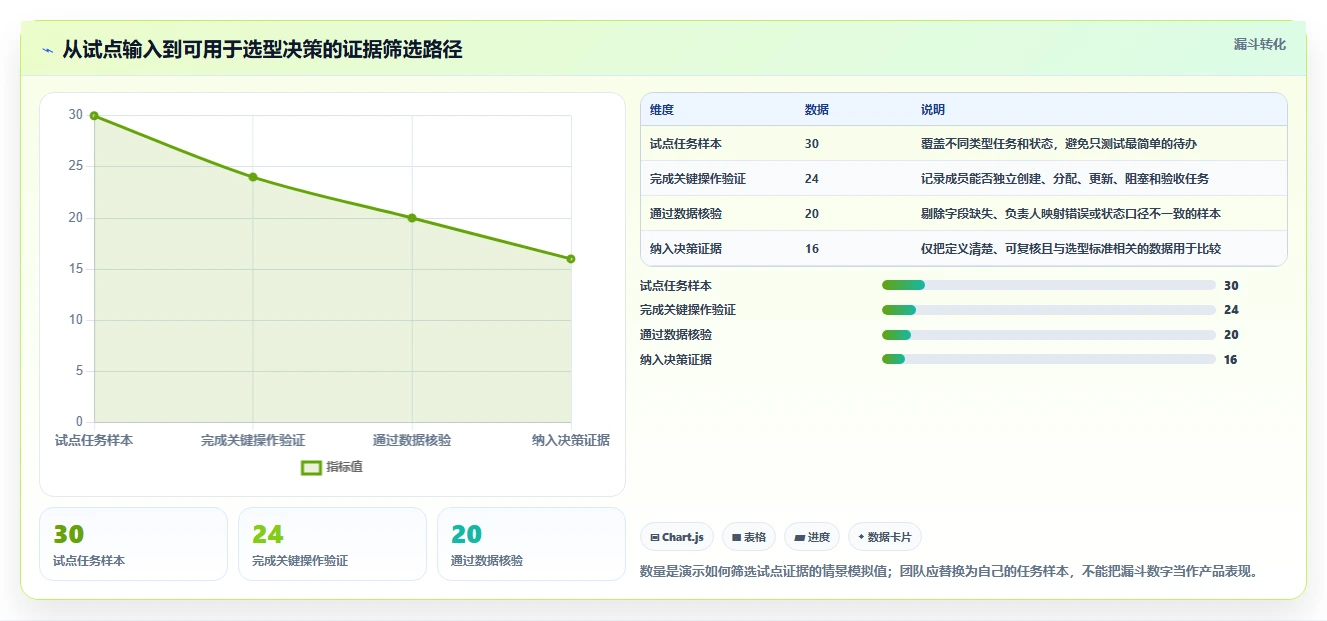Click the progress list label 通过数据核验
The image size is (1327, 621).
(676, 335)
